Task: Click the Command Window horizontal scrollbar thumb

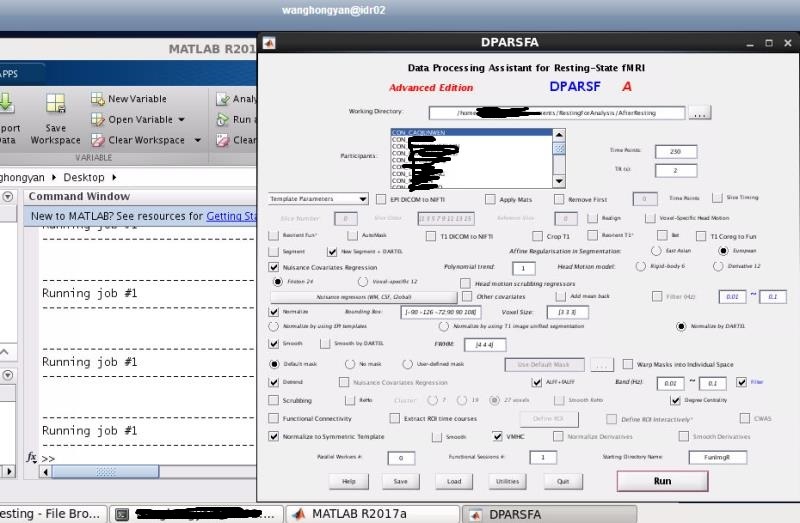Action: coord(106,472)
